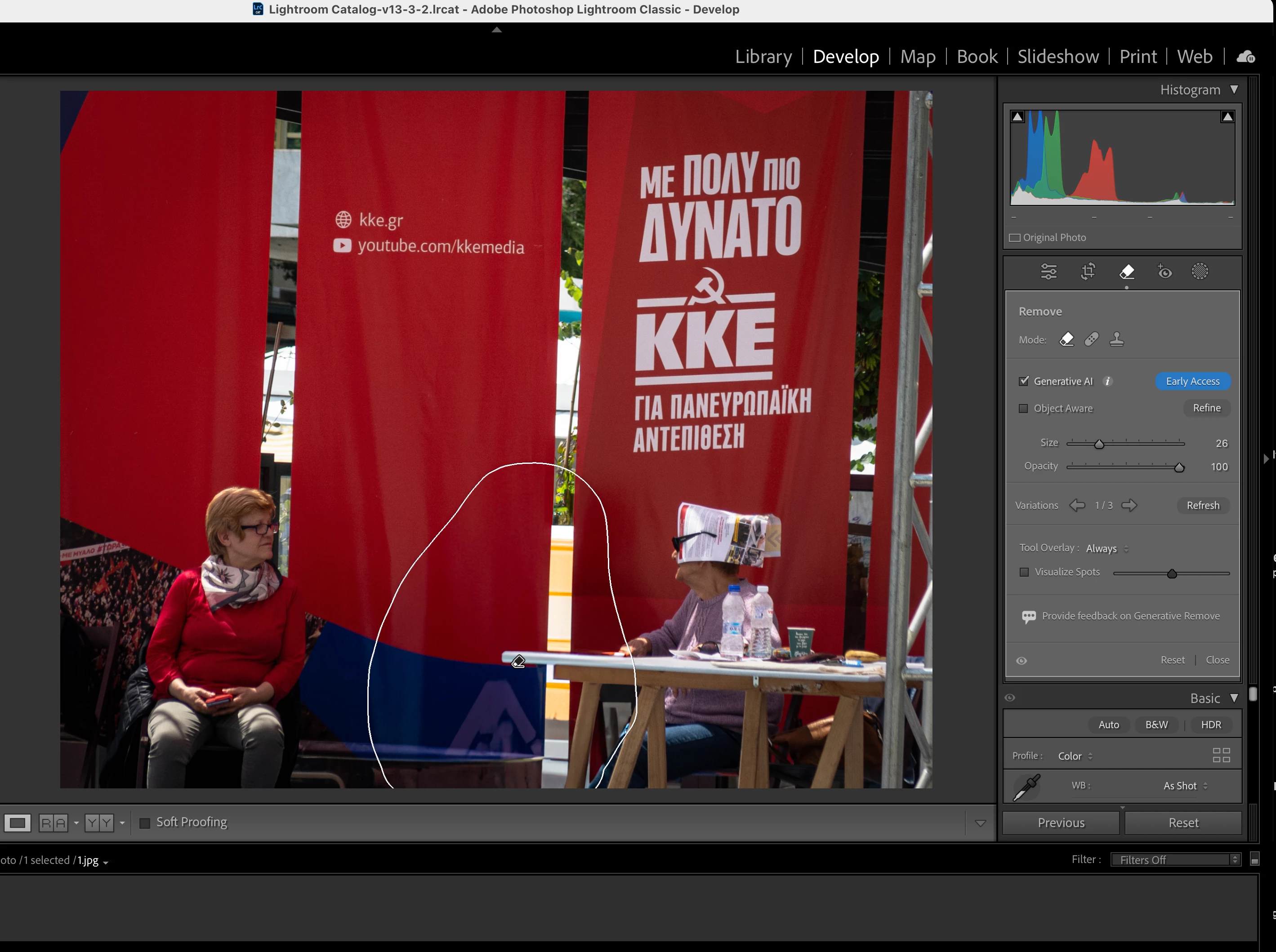Enable the Visualize Spots checkbox

[x=1024, y=572]
